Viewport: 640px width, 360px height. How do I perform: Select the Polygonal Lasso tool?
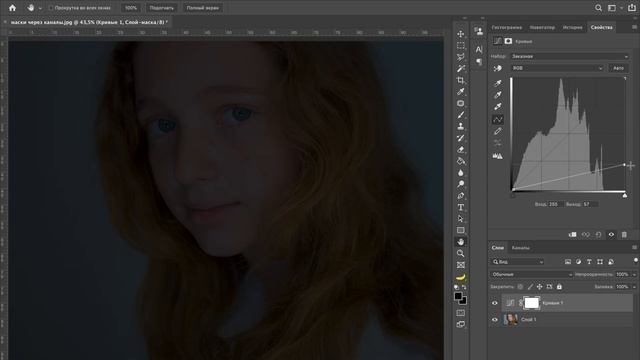click(x=460, y=57)
